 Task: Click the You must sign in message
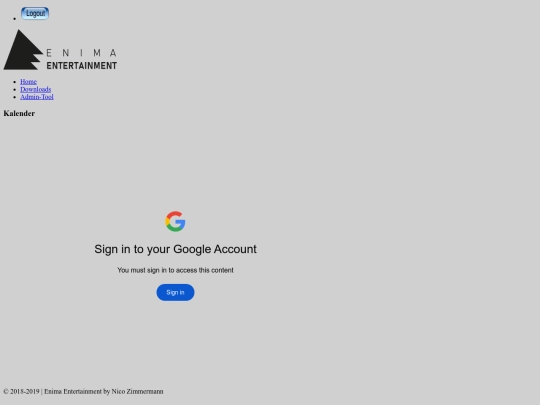[x=175, y=270]
